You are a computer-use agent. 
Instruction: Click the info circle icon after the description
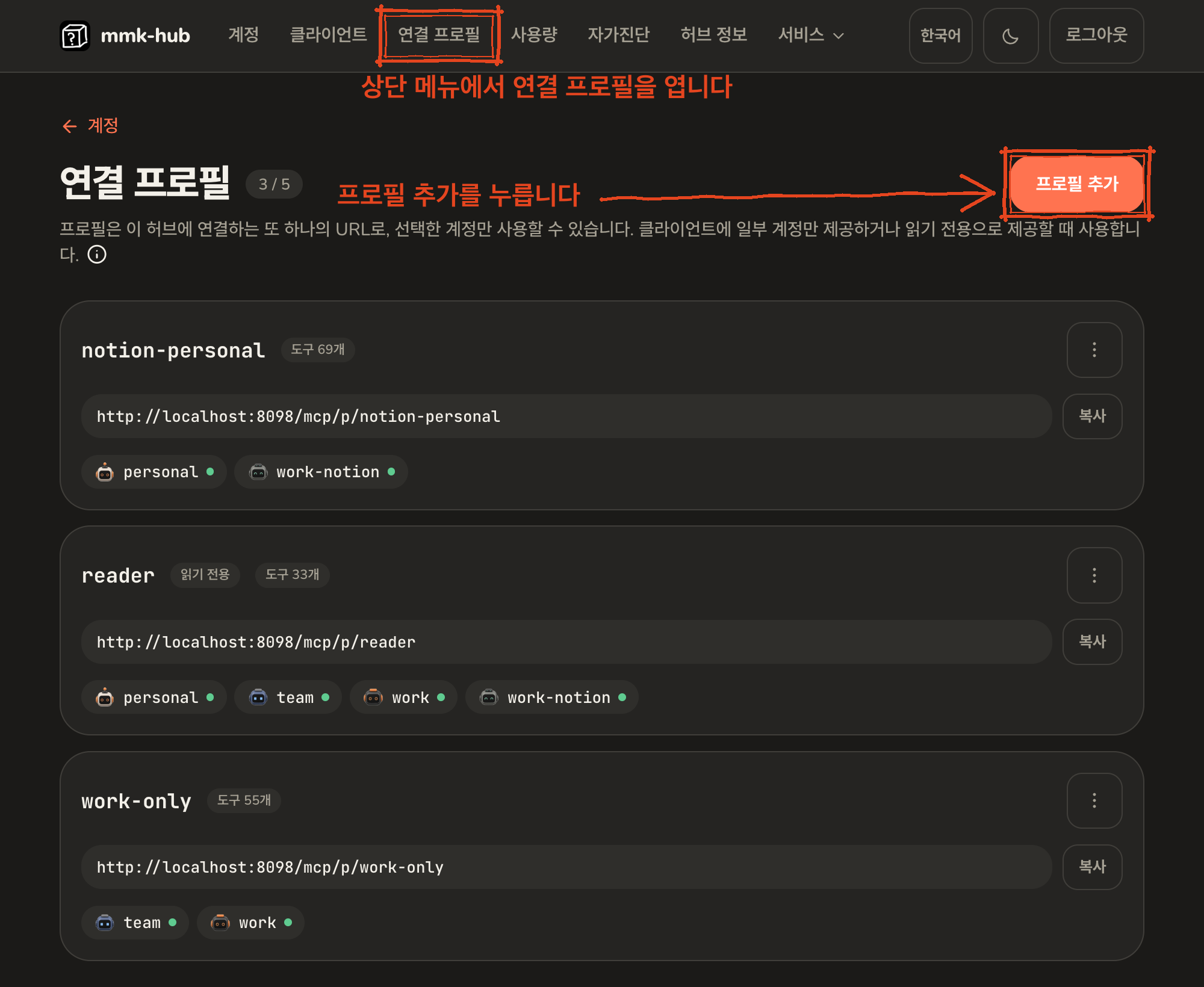(97, 255)
